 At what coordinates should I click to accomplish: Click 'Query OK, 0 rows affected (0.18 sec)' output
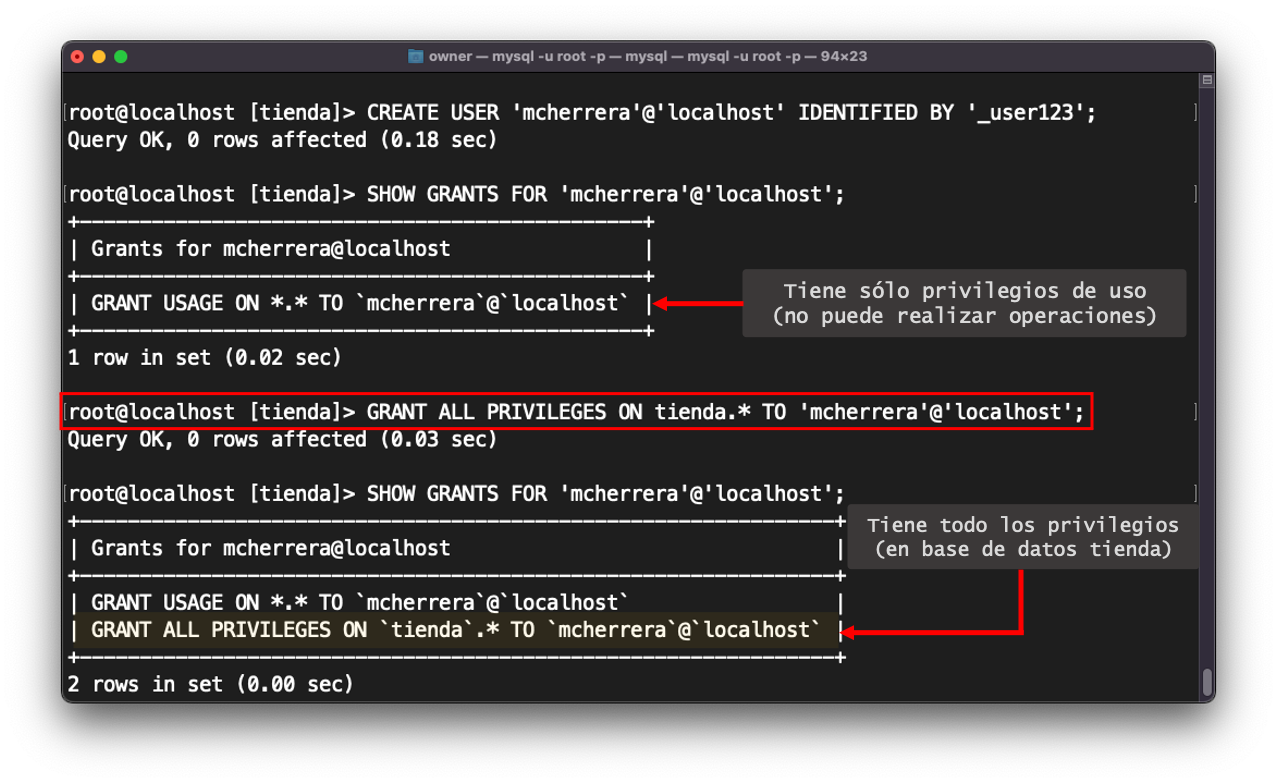(281, 140)
